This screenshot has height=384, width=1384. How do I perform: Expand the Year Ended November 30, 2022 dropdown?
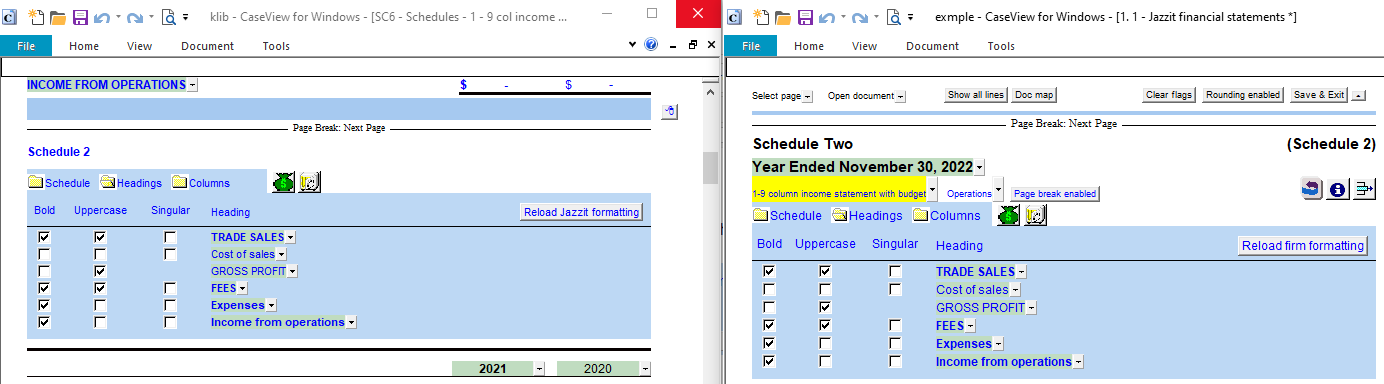(979, 167)
